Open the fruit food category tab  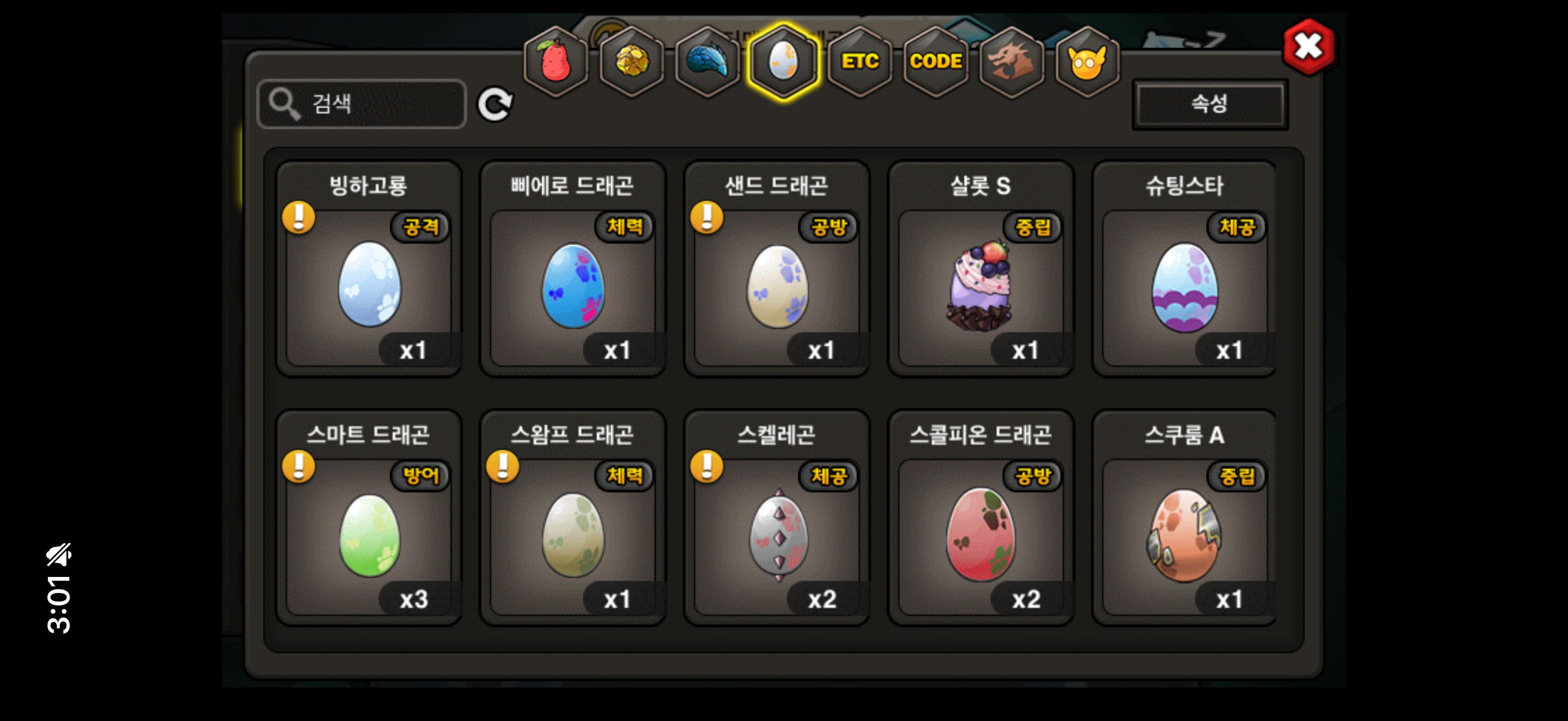pyautogui.click(x=555, y=62)
